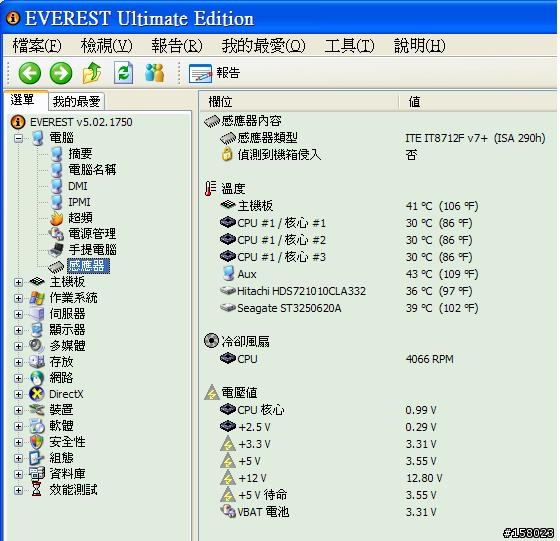Click the flame icon beside 超頻
560x541 pixels.
[56, 218]
